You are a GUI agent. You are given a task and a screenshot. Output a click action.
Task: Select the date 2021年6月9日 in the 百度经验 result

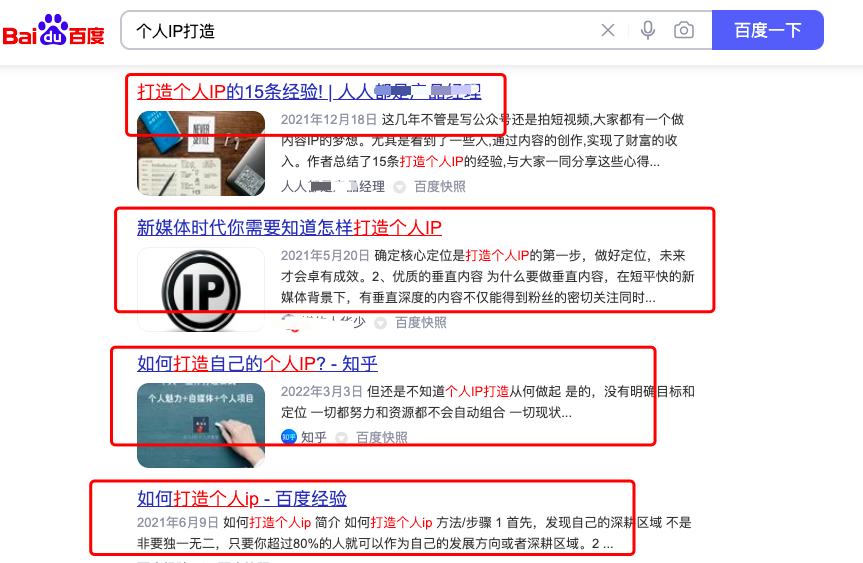(178, 522)
